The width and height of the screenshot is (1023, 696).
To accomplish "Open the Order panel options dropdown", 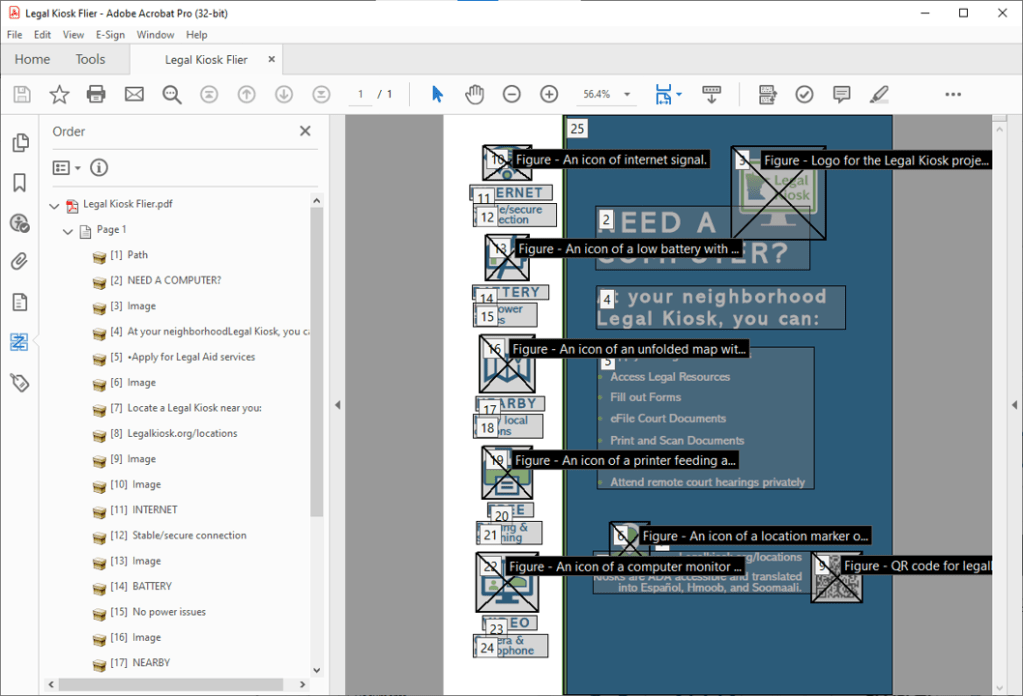I will click(x=63, y=167).
